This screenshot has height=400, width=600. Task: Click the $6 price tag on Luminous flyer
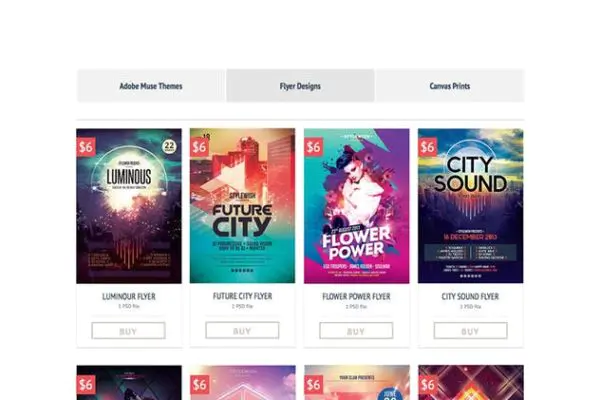[x=86, y=147]
